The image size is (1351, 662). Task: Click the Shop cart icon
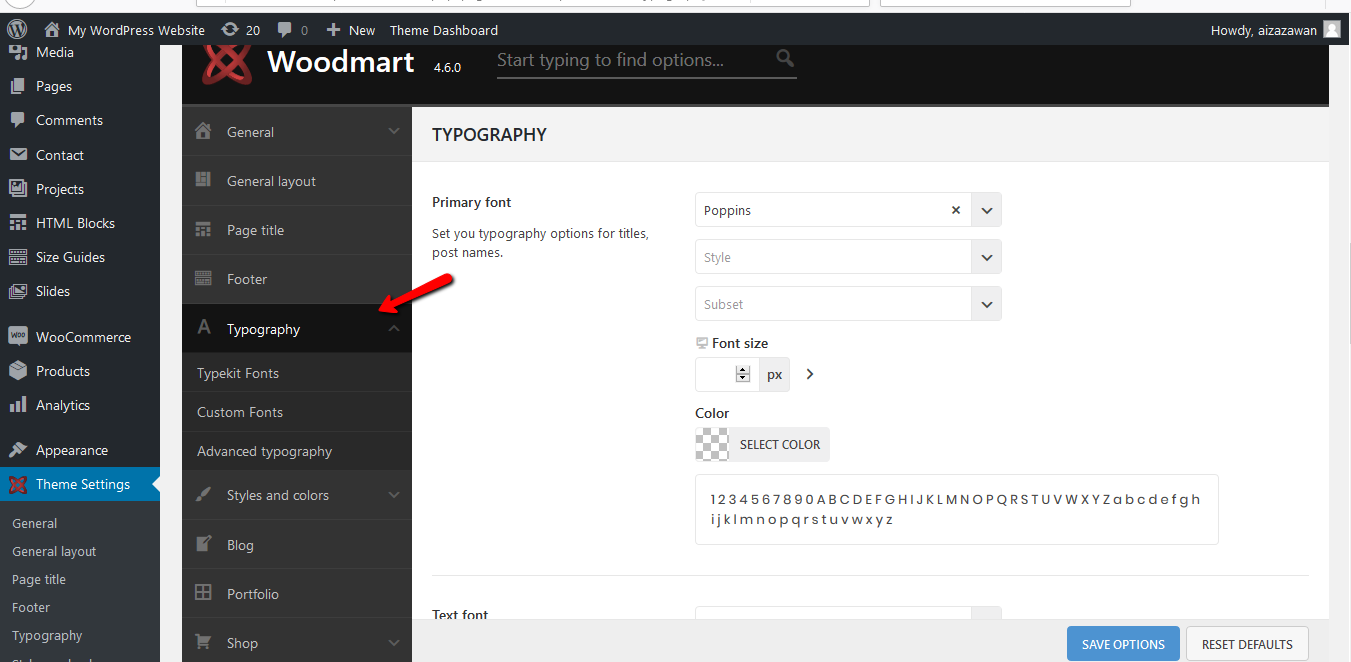point(204,642)
